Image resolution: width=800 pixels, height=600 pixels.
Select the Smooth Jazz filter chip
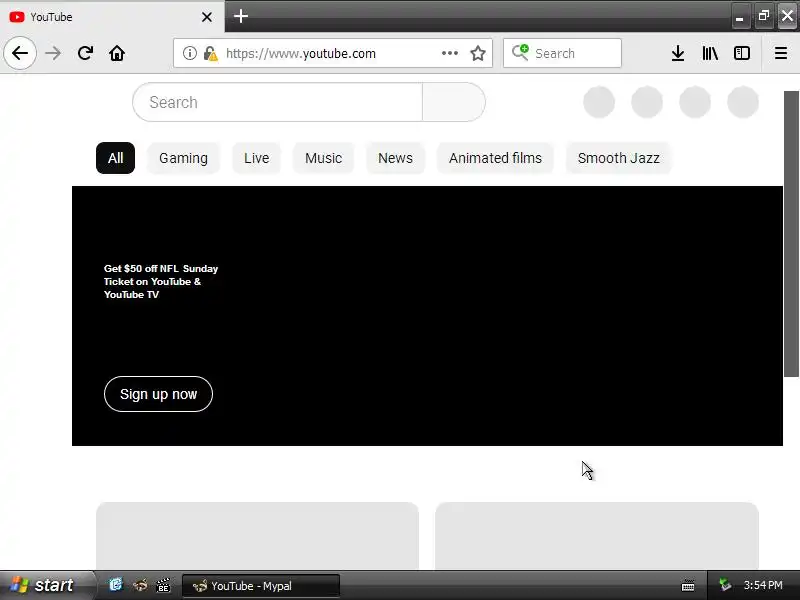[618, 158]
